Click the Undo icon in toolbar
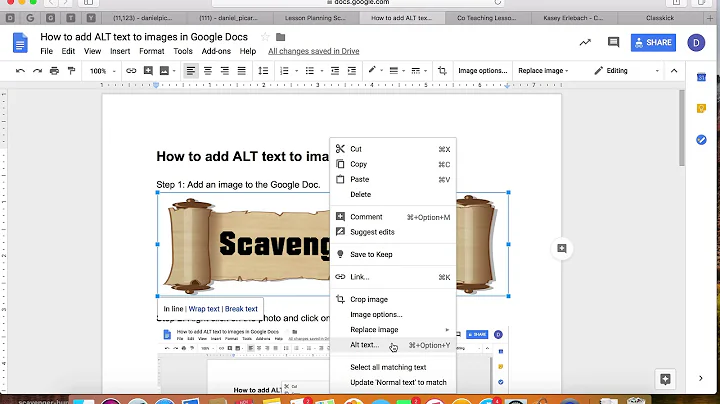 20,71
